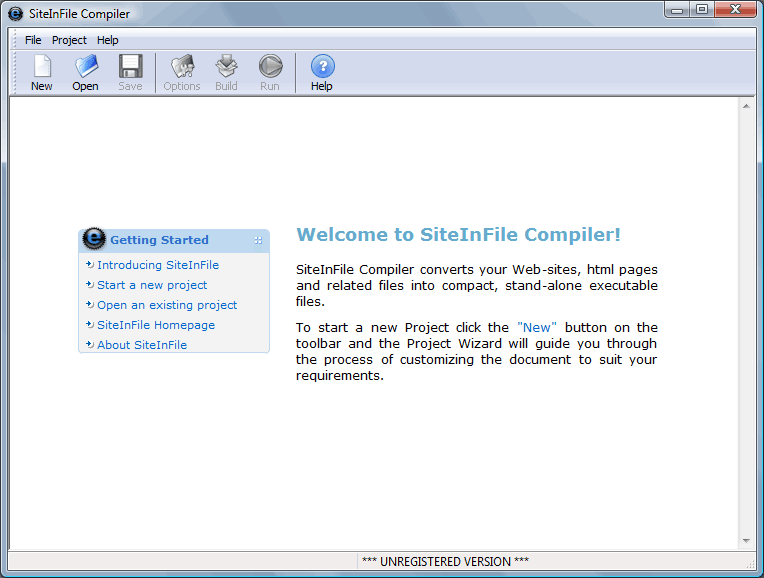Viewport: 764px width, 578px height.
Task: Open the Options toolbar icon
Action: coord(182,67)
